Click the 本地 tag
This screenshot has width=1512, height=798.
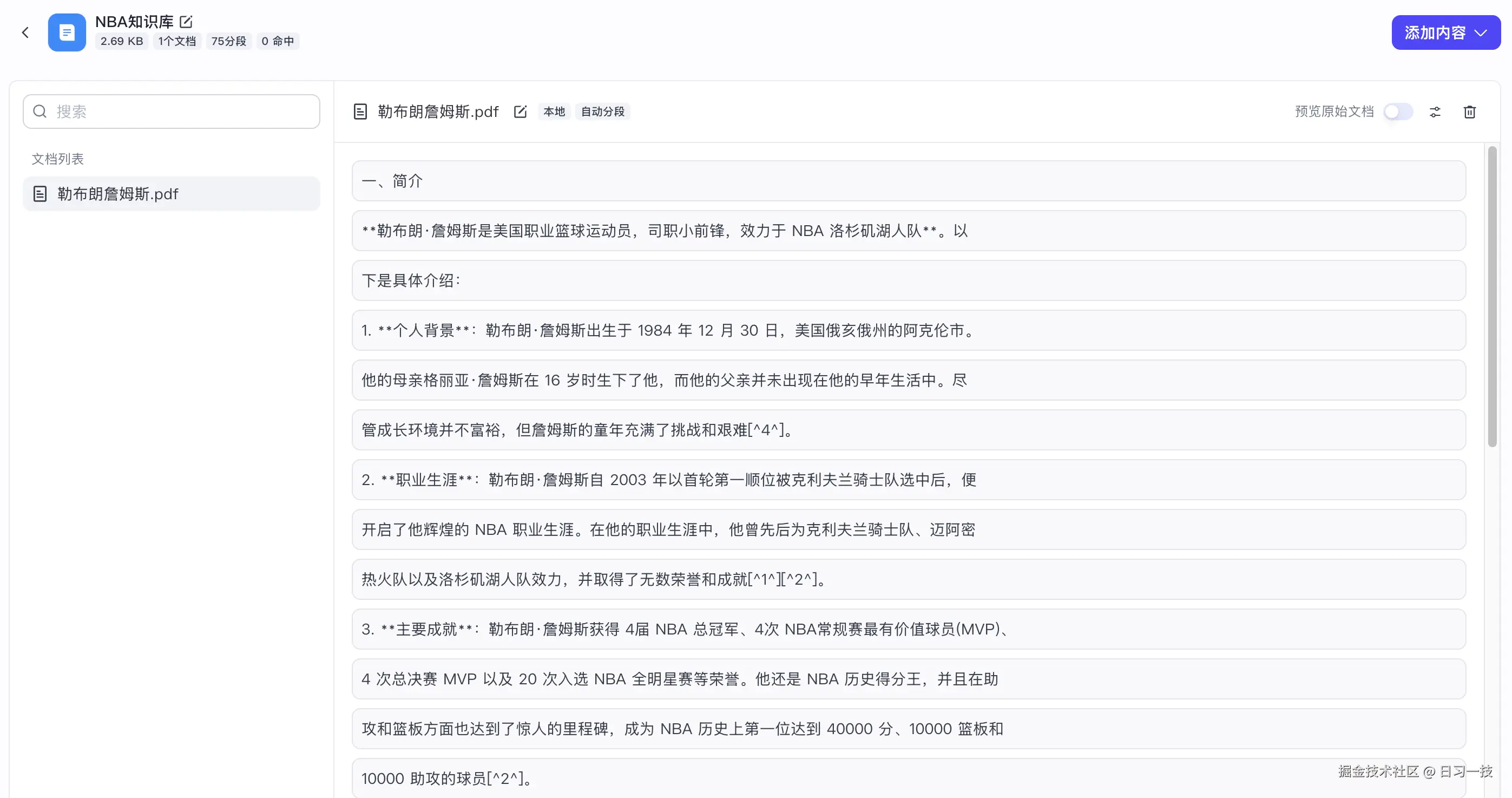pos(553,111)
